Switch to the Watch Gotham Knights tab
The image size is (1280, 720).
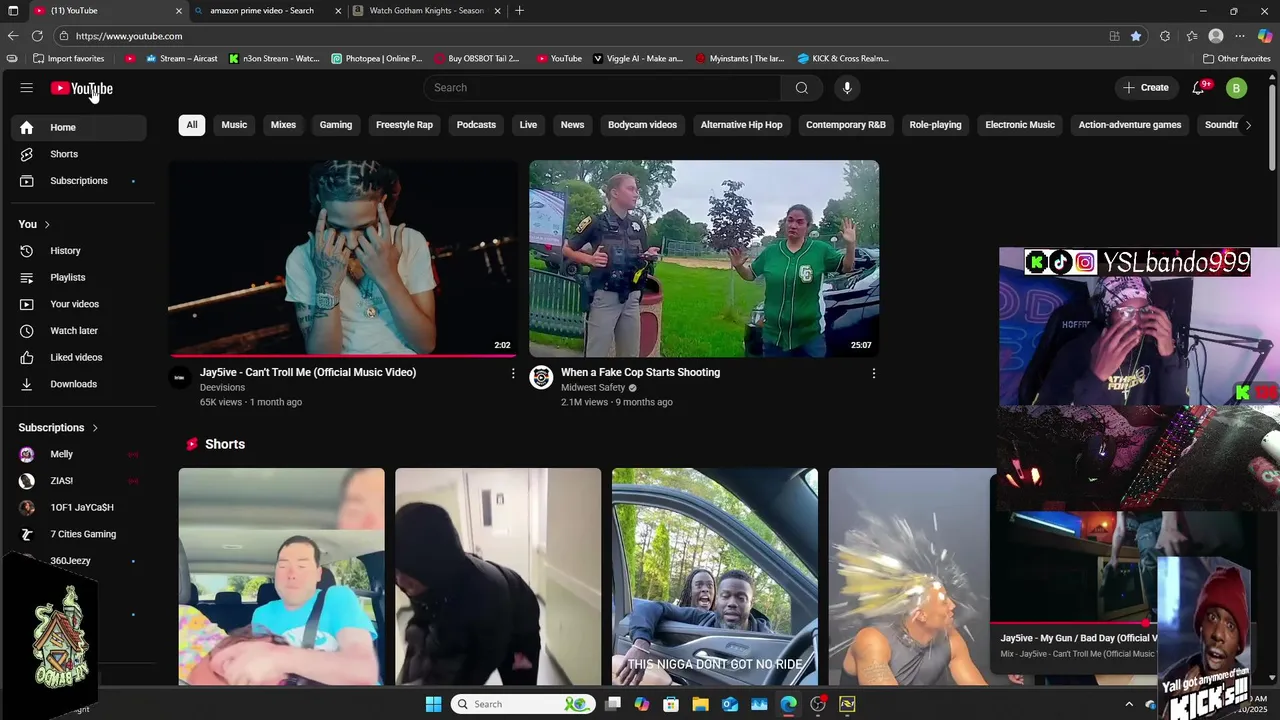click(427, 11)
